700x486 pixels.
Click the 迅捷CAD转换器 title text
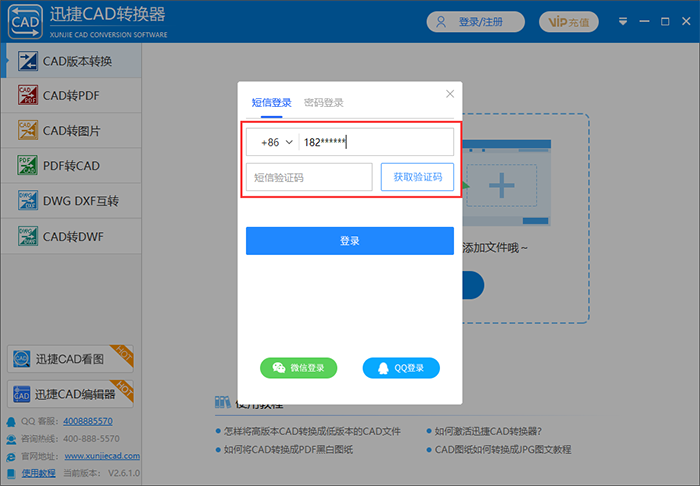tap(108, 15)
